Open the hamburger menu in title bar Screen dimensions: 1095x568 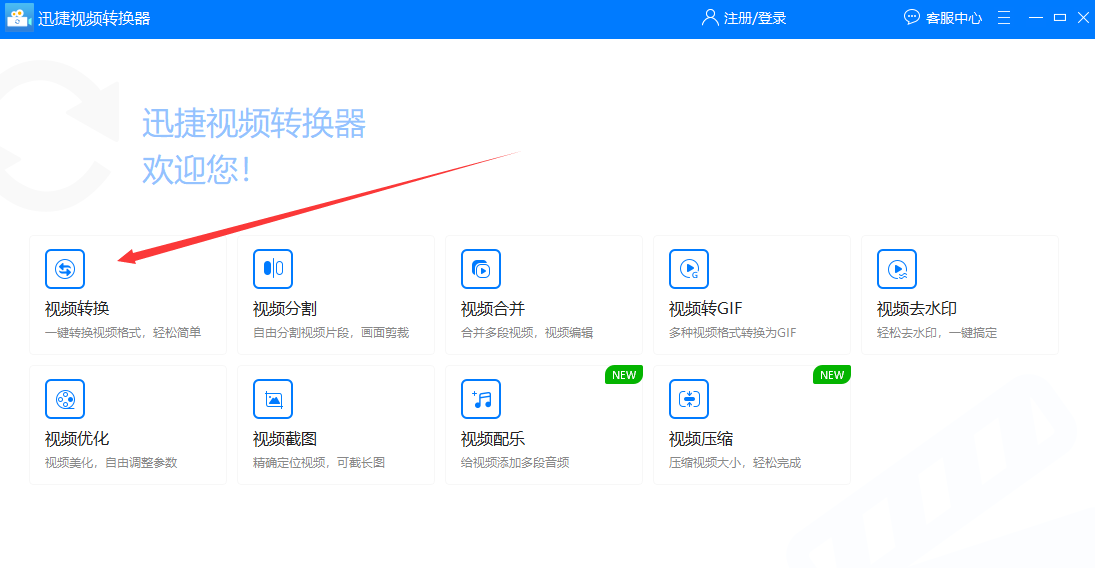[1004, 17]
